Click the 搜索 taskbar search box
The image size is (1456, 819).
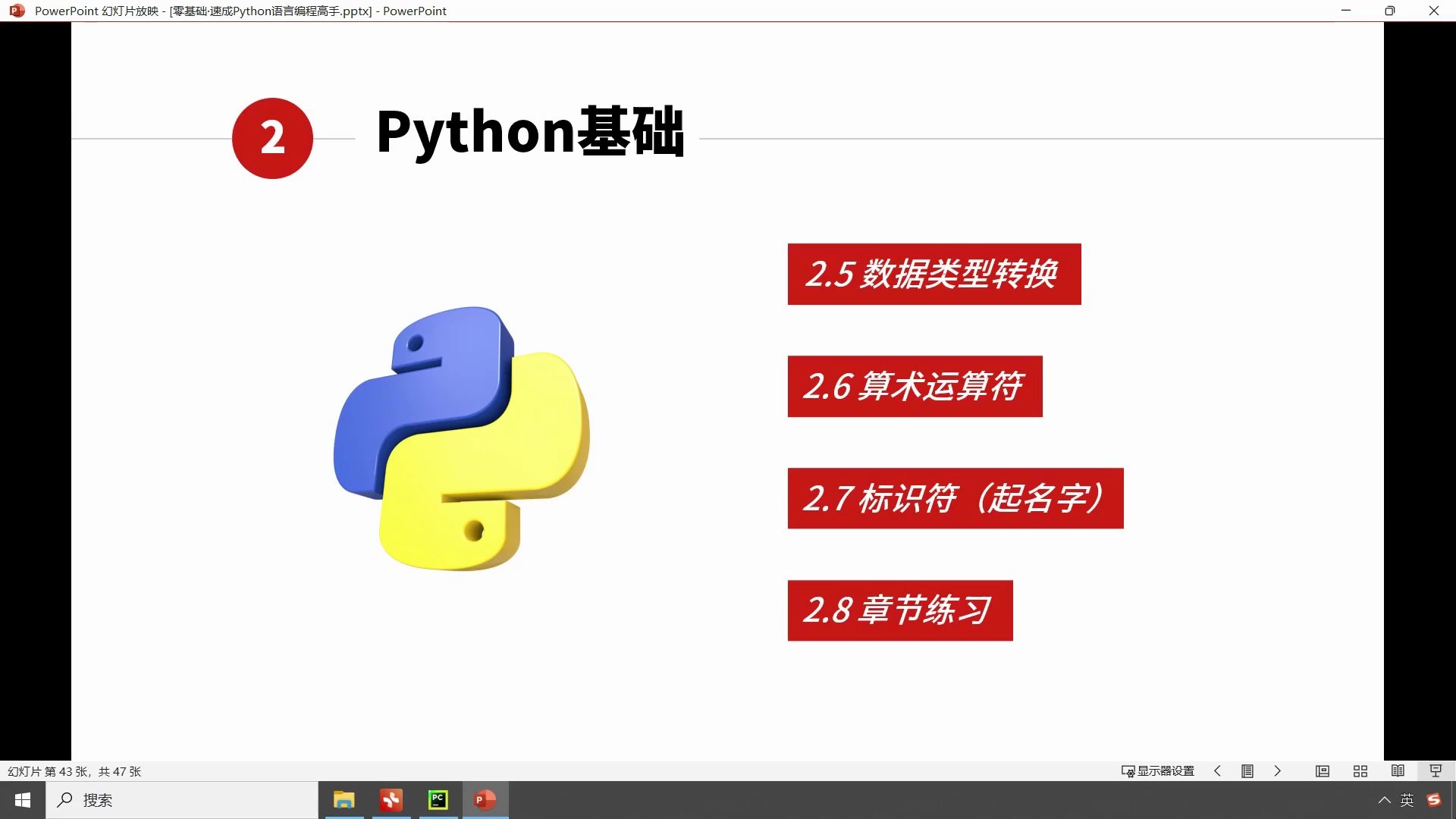click(182, 800)
